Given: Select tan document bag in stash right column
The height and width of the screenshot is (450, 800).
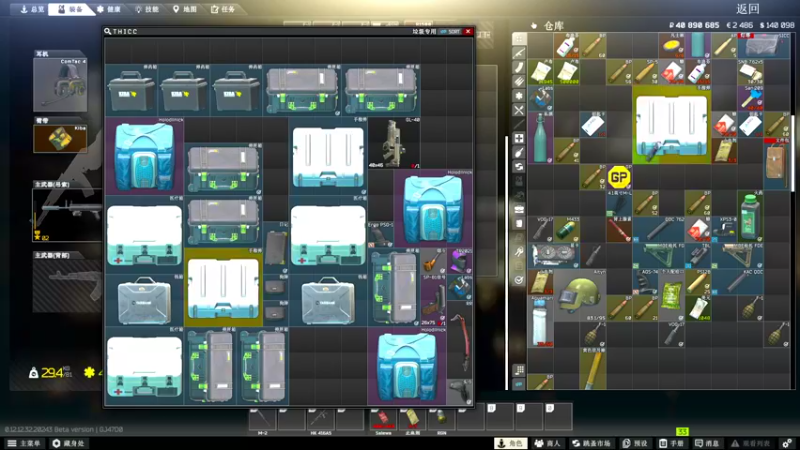Looking at the screenshot, I should 777,164.
